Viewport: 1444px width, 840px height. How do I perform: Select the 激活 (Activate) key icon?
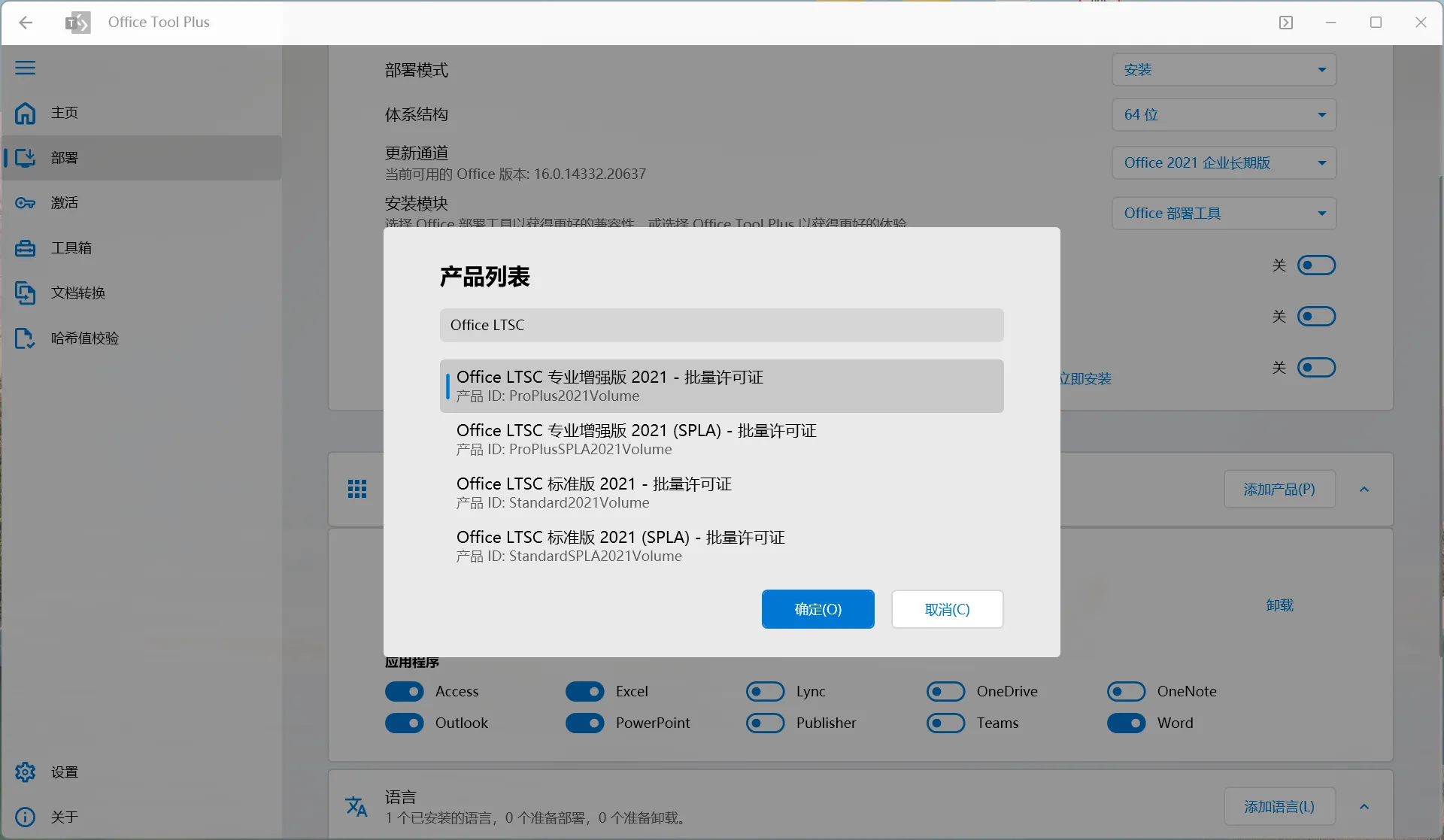click(25, 202)
